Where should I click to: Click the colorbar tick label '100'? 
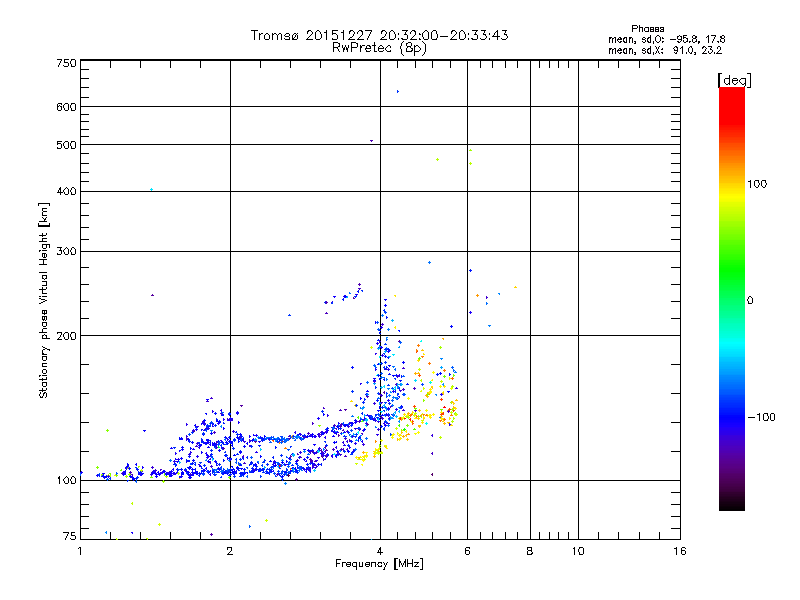click(x=757, y=184)
